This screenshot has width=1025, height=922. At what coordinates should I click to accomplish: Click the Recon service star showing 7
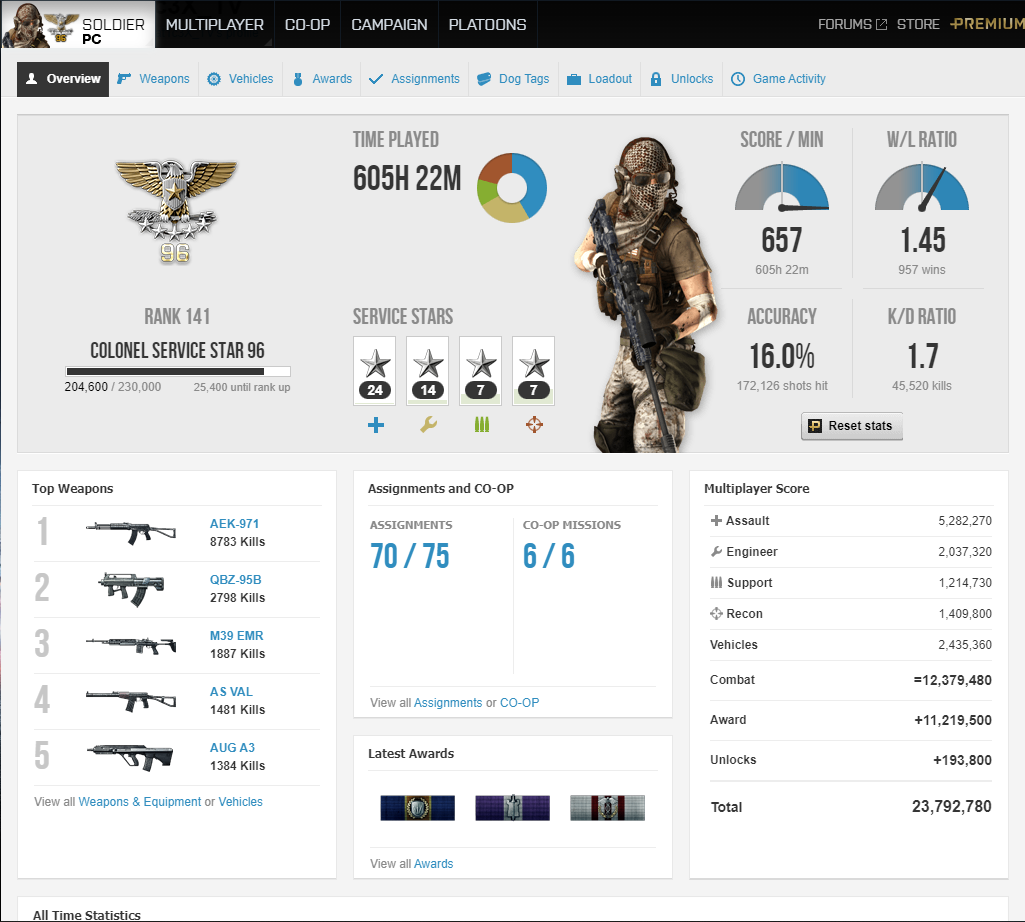point(533,370)
